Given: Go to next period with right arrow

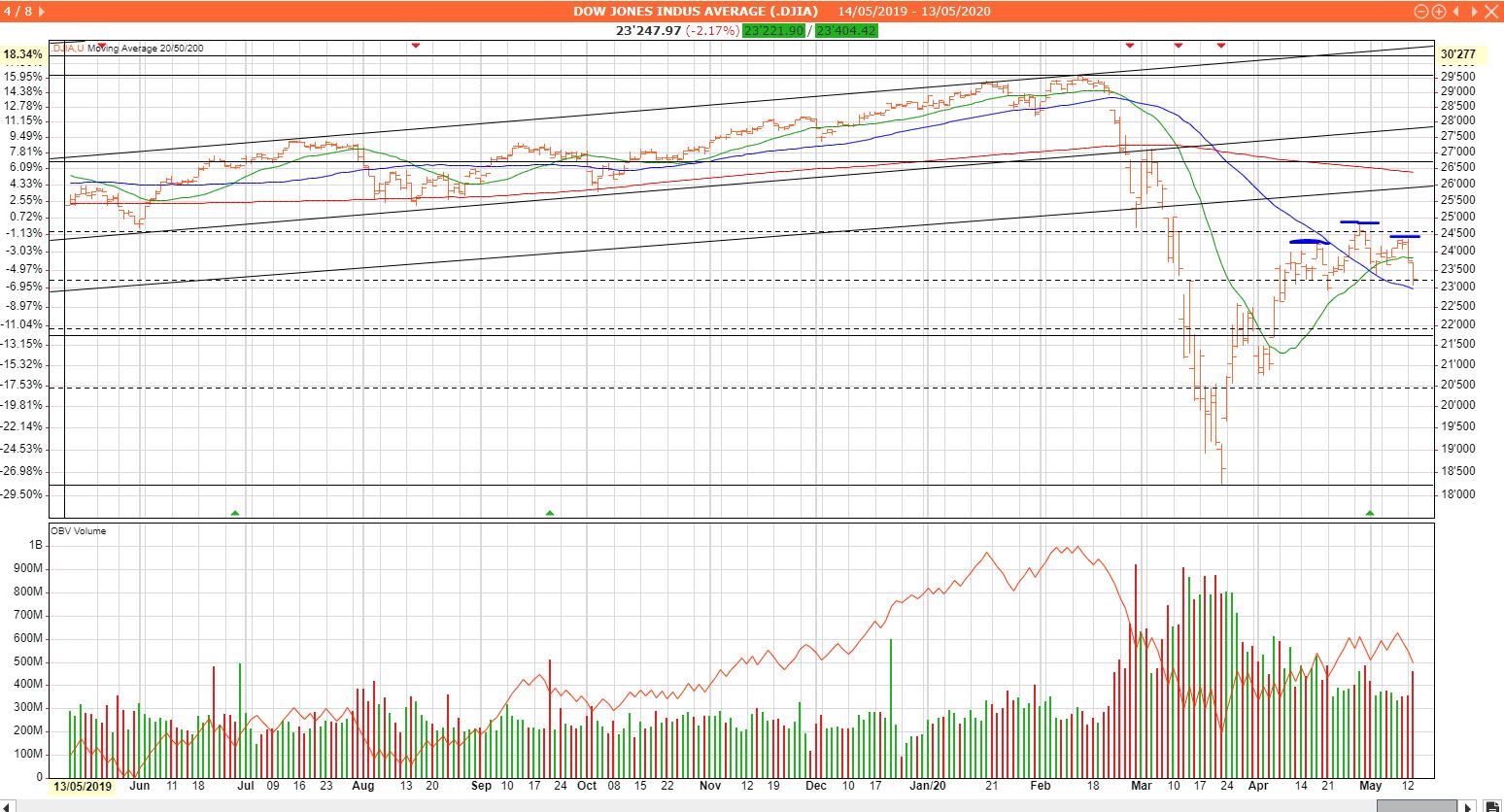Looking at the screenshot, I should (x=1473, y=12).
